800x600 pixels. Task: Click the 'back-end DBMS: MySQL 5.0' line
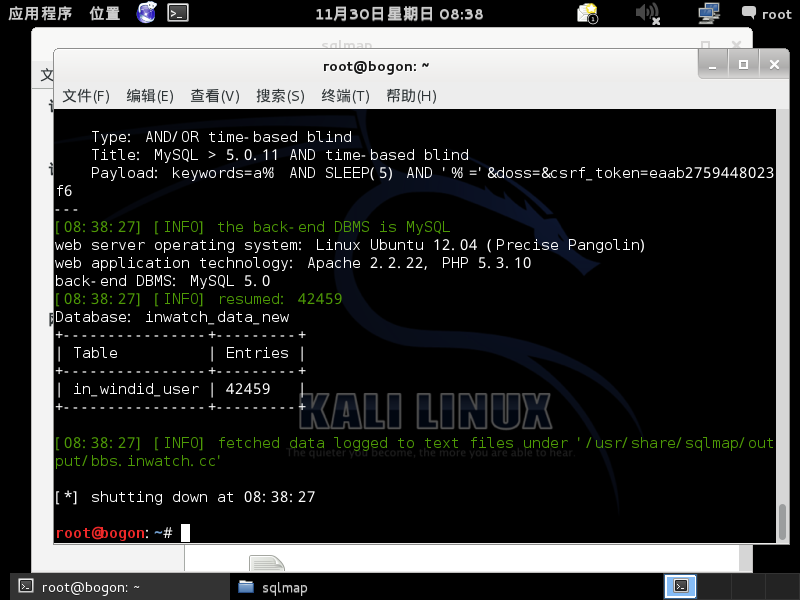click(163, 281)
